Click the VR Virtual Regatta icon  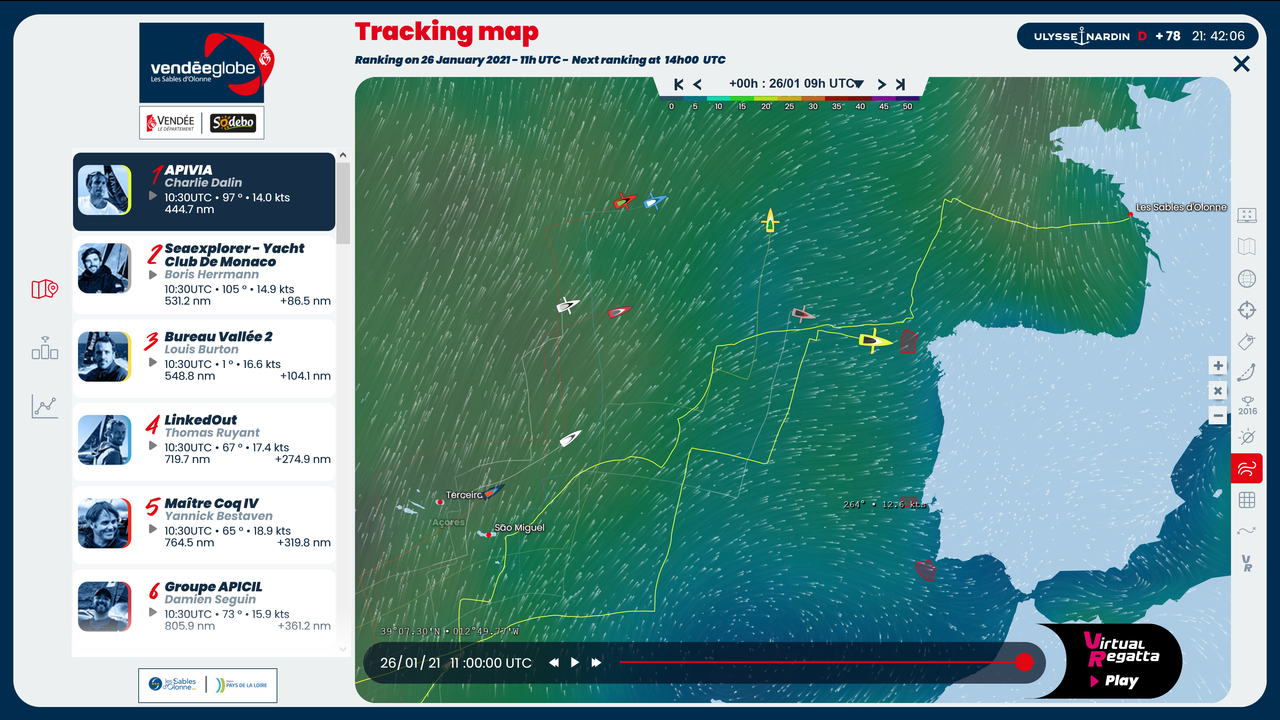pyautogui.click(x=1247, y=563)
